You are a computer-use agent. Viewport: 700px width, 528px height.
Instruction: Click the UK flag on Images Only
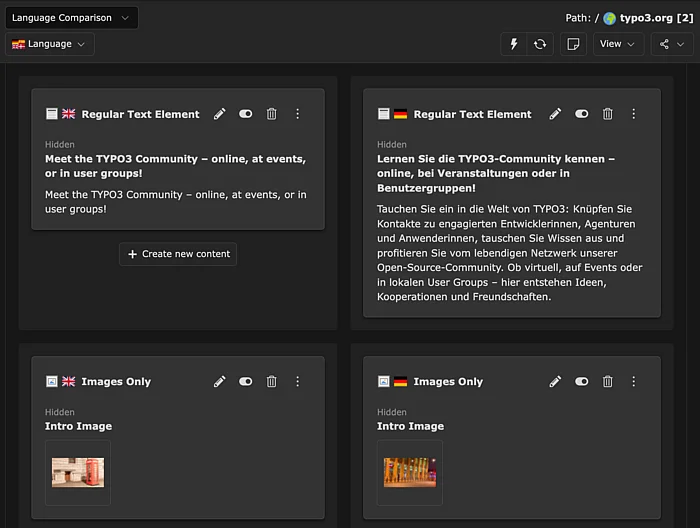(68, 382)
